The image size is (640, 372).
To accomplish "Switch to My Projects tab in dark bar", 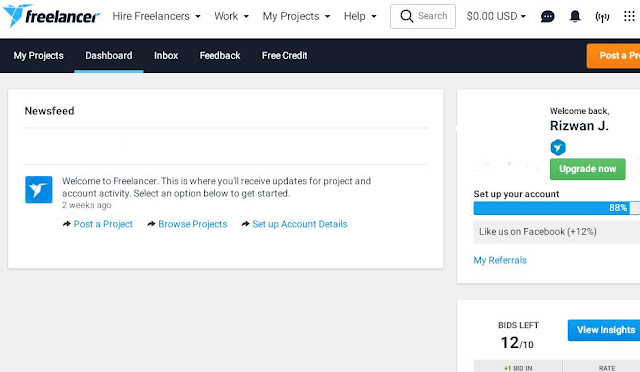I will tap(38, 56).
